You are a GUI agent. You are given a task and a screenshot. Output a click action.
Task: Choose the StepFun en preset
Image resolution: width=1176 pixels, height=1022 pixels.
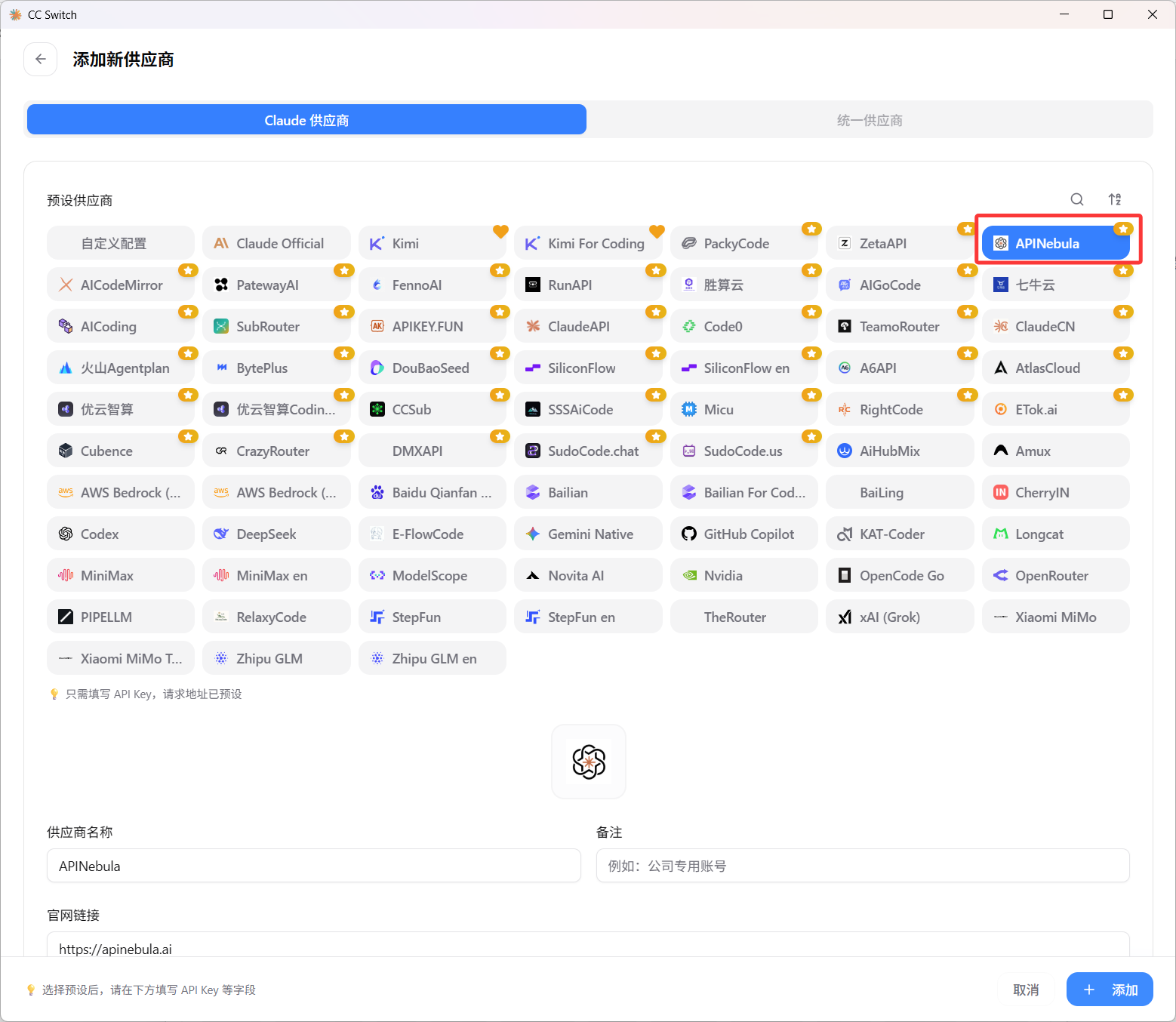[x=588, y=617]
